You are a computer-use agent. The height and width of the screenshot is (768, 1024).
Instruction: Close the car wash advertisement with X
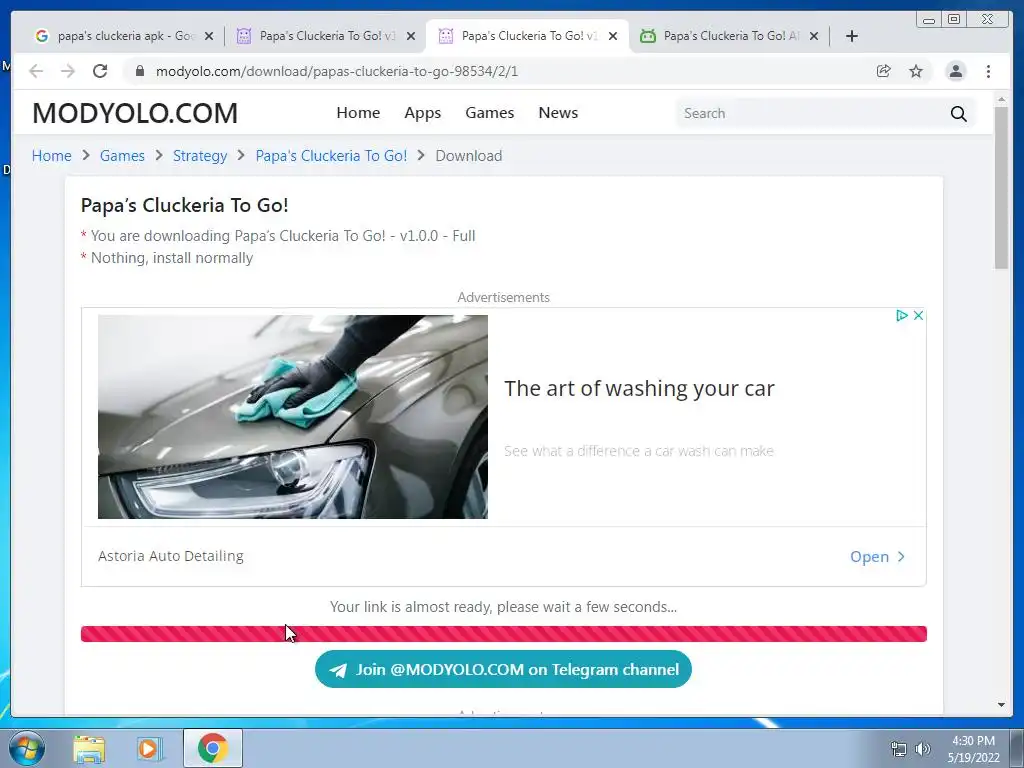pos(918,315)
